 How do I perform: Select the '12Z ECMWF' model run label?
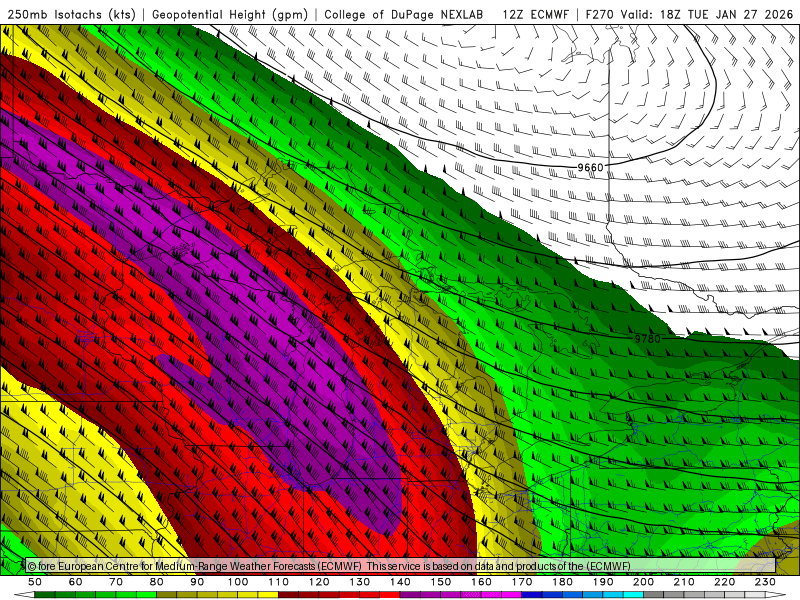tap(535, 14)
